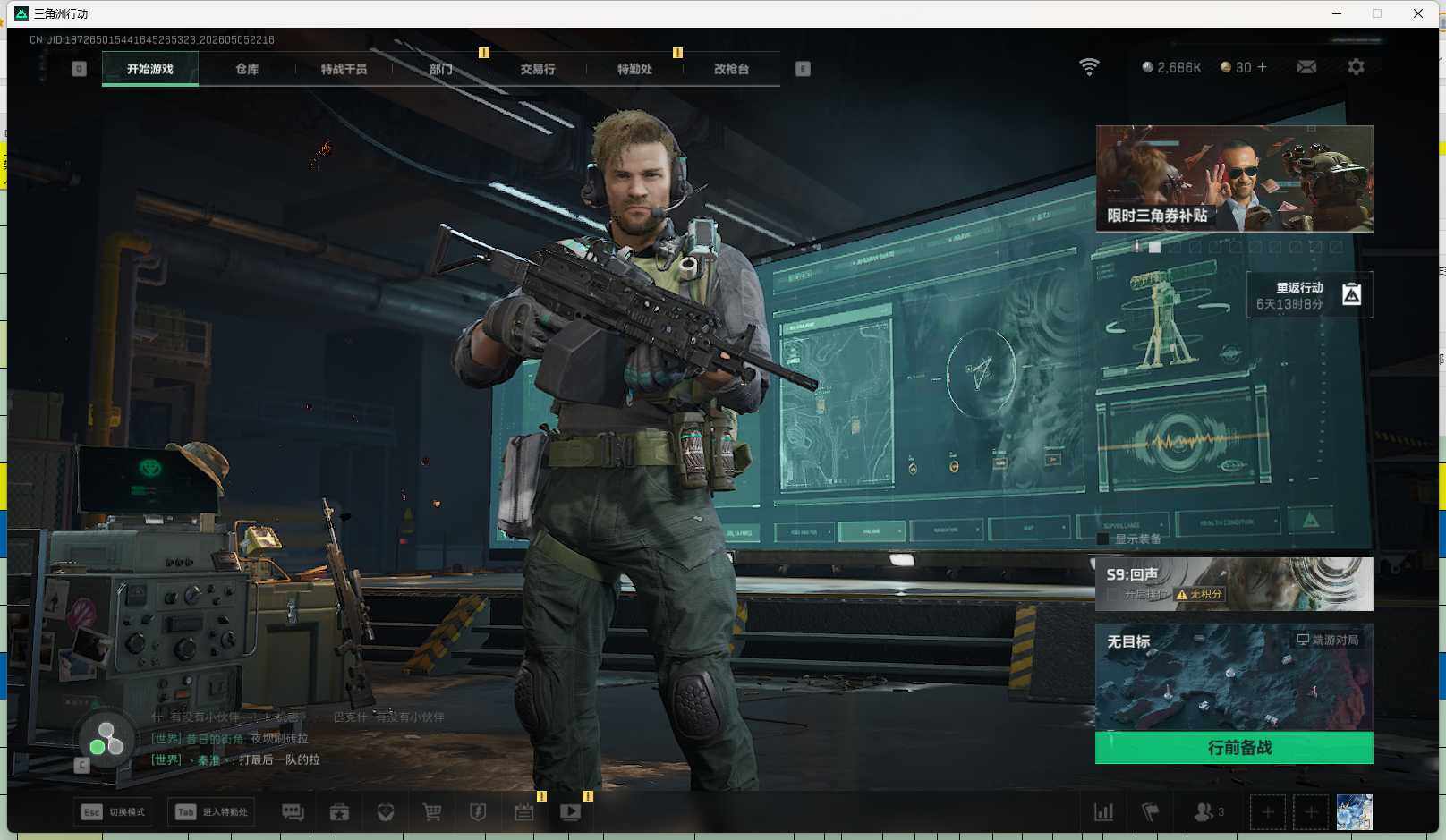Image resolution: width=1446 pixels, height=840 pixels.
Task: Click the second empty teammate invite slot
Action: 1311,812
